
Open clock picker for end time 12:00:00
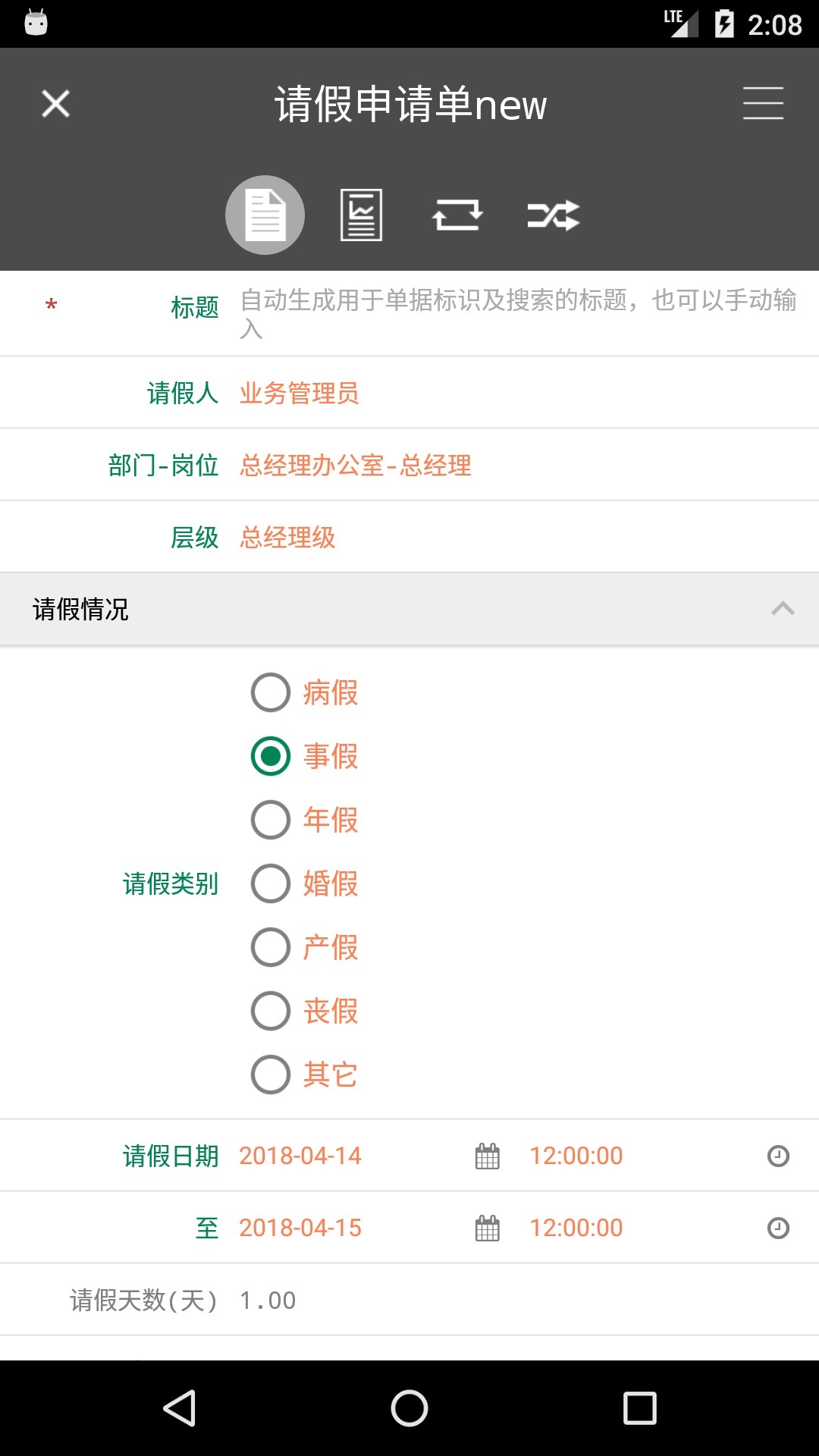click(779, 1228)
